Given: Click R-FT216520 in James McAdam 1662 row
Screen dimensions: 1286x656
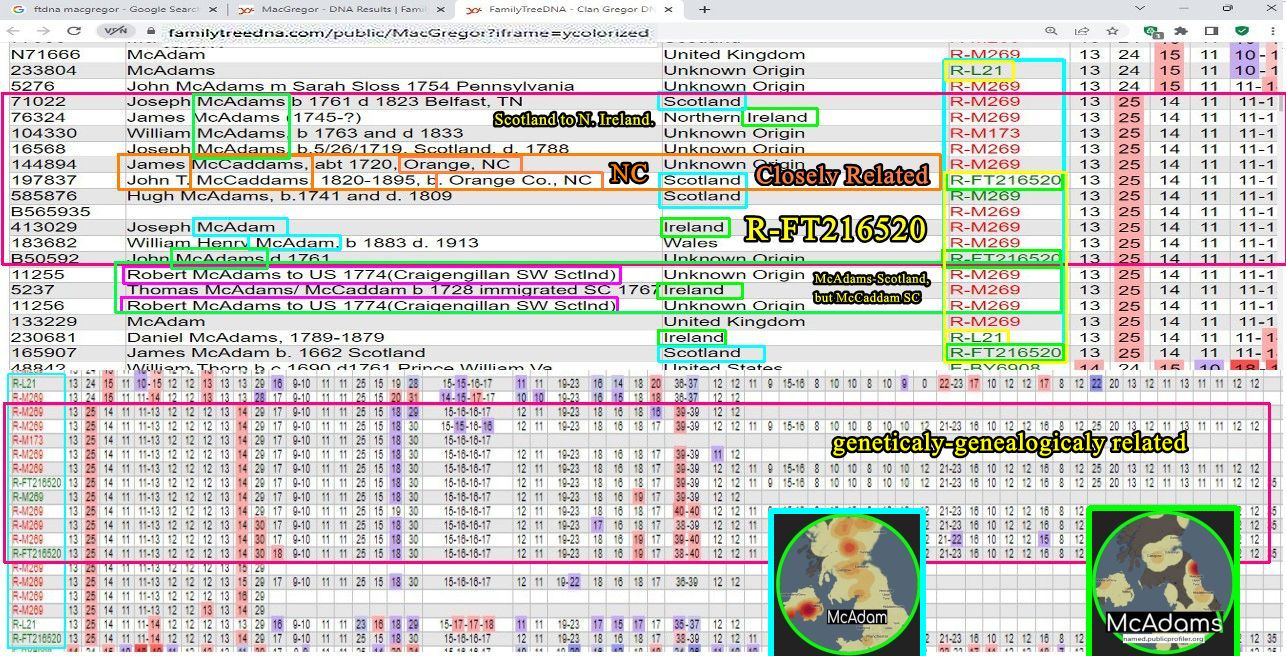Looking at the screenshot, I should tap(1004, 353).
